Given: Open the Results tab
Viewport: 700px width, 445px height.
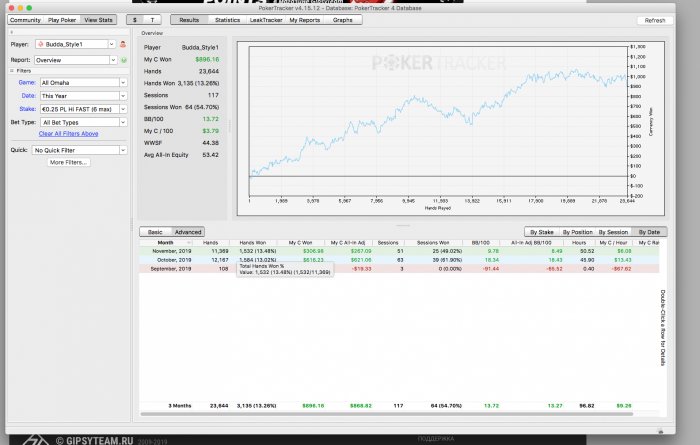Looking at the screenshot, I should [189, 20].
